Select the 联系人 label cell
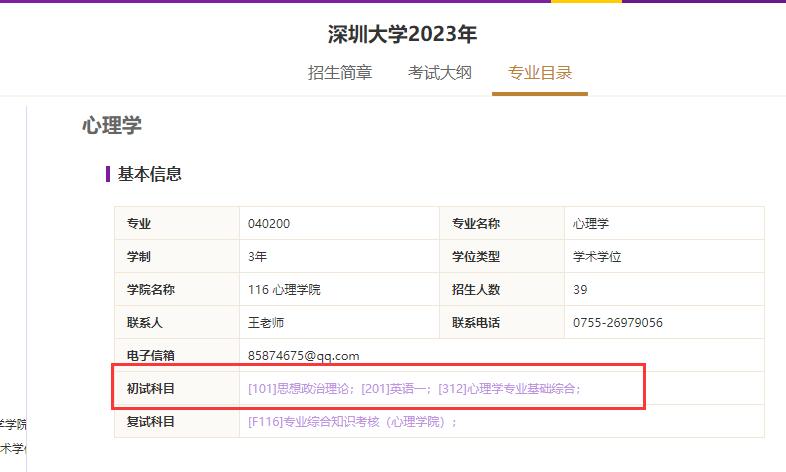Image resolution: width=786 pixels, height=472 pixels. click(177, 322)
